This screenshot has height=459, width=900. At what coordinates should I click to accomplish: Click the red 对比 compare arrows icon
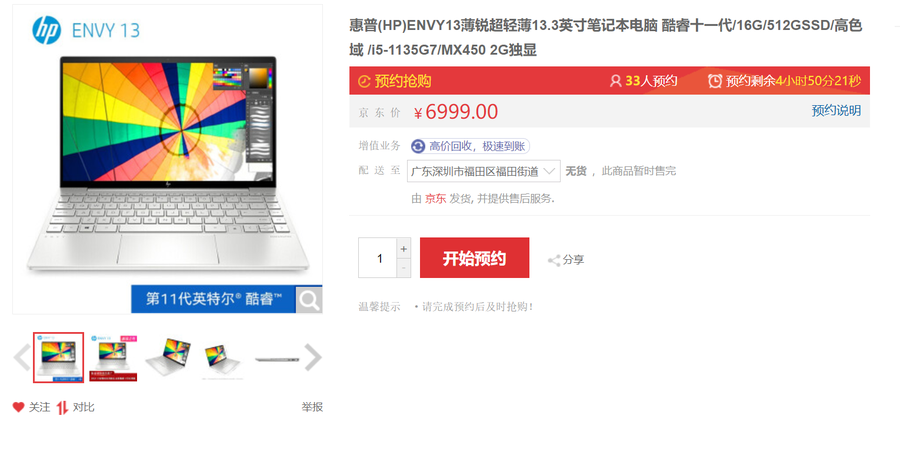62,407
